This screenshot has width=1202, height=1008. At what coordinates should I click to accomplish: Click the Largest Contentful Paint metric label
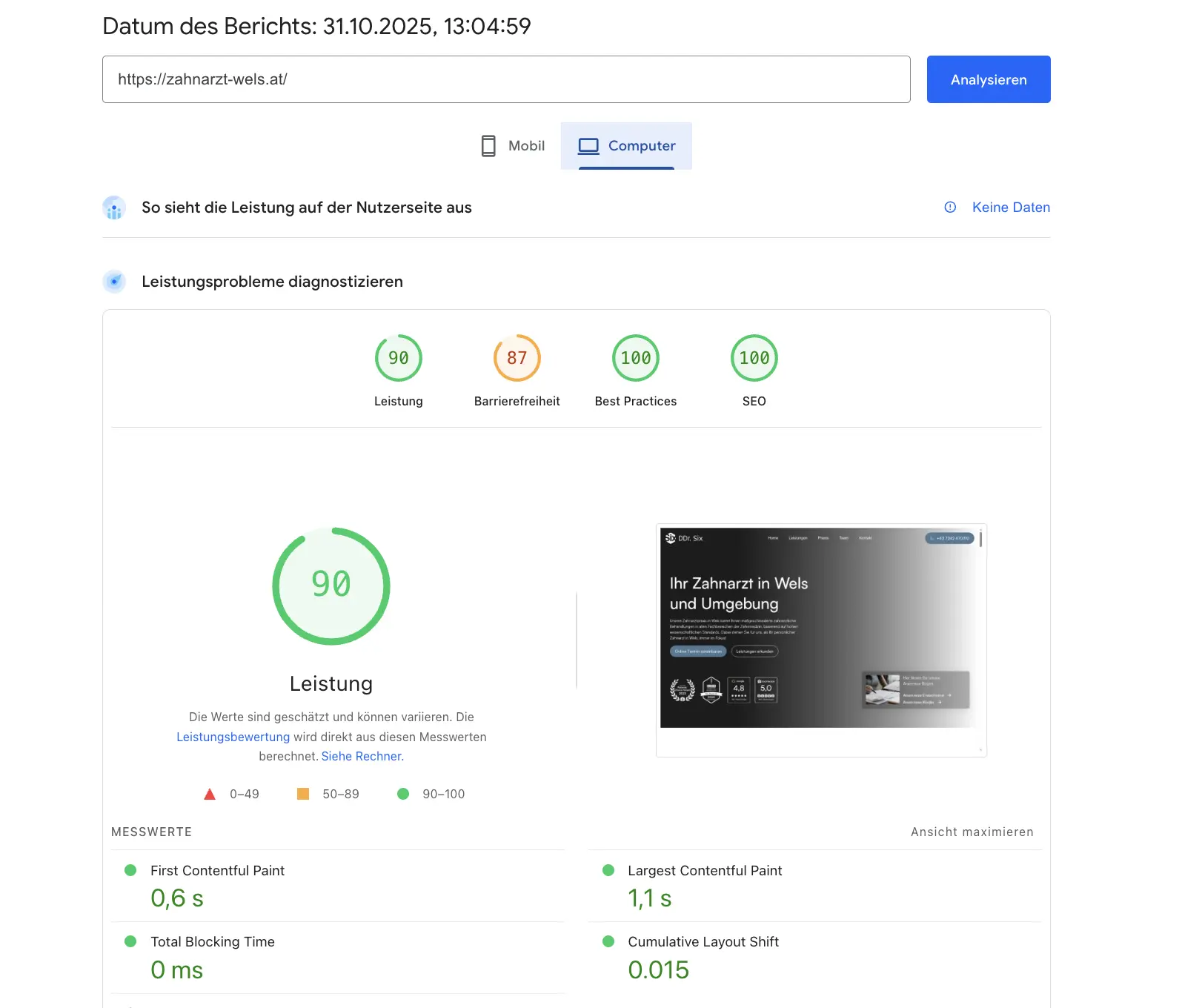coord(705,871)
